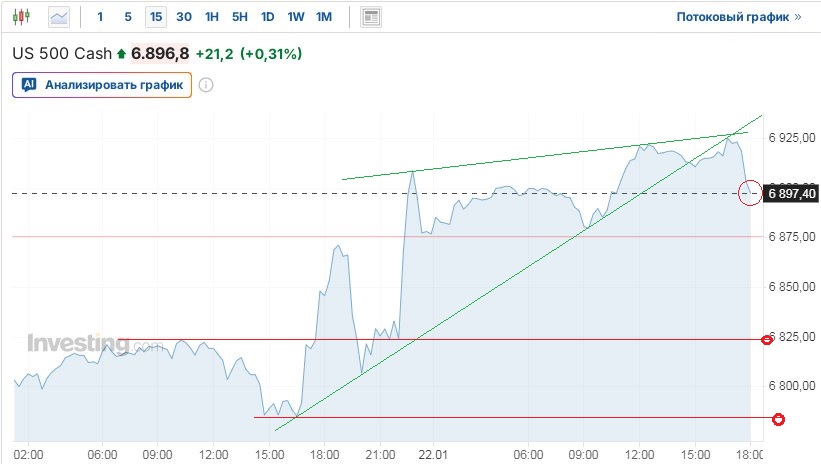Click the red circle at current price
821x464 pixels.
pyautogui.click(x=750, y=192)
